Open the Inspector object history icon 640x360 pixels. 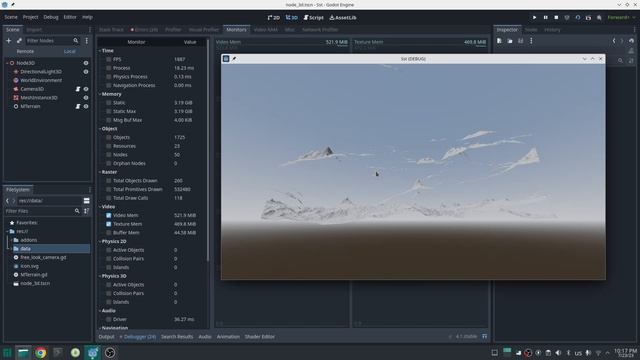pyautogui.click(x=631, y=41)
